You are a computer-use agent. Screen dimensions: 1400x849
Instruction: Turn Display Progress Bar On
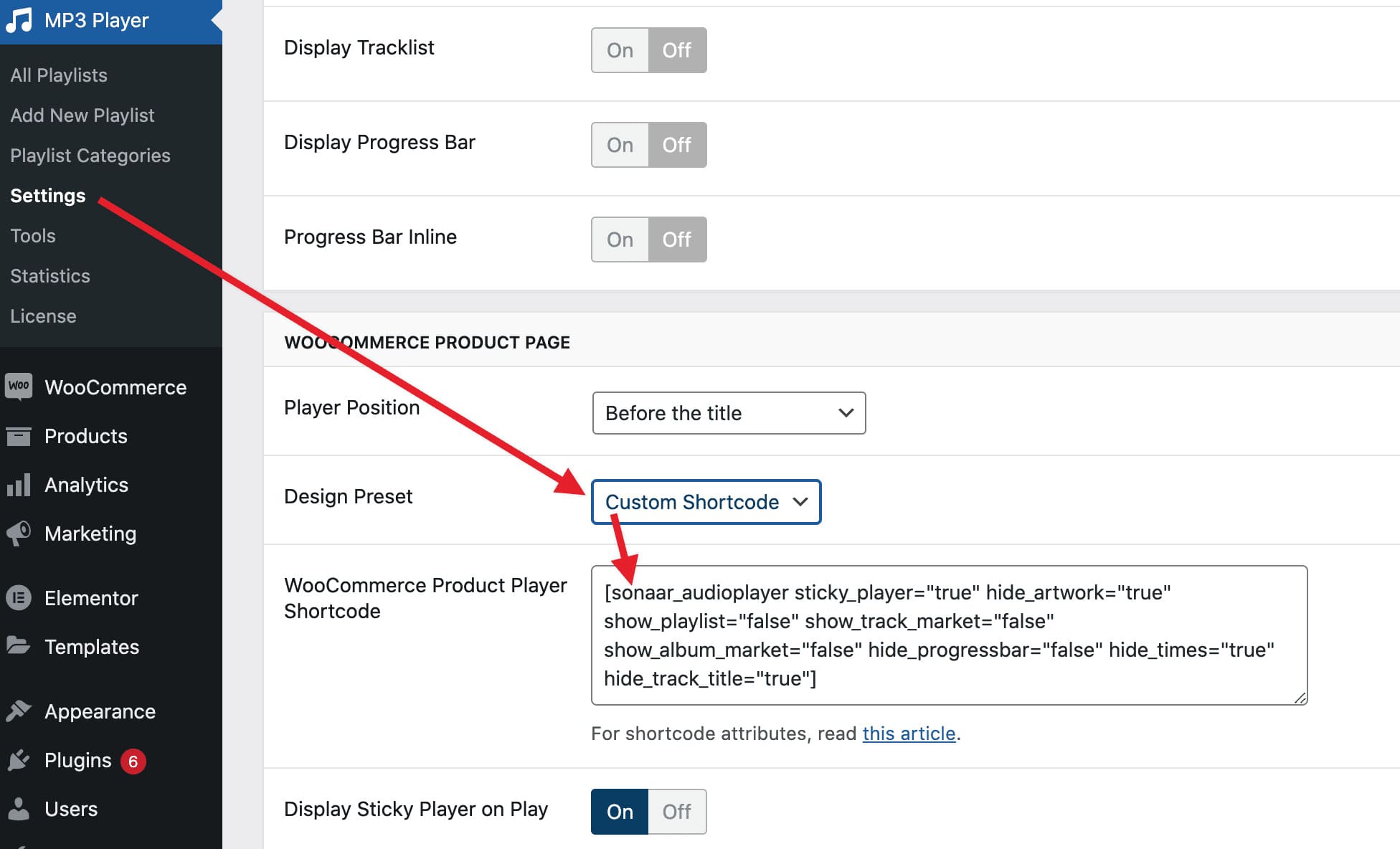[620, 145]
